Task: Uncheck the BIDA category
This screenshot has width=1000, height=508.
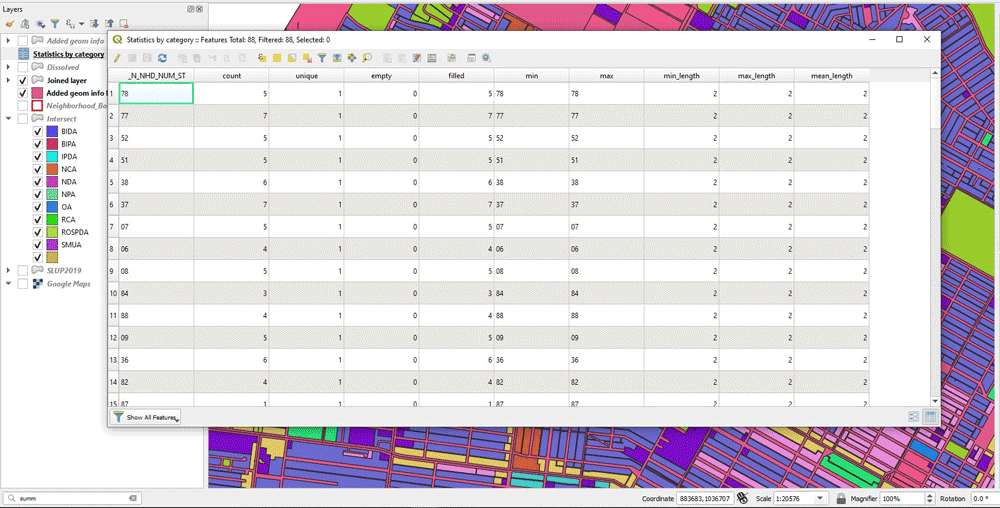Action: [x=38, y=131]
